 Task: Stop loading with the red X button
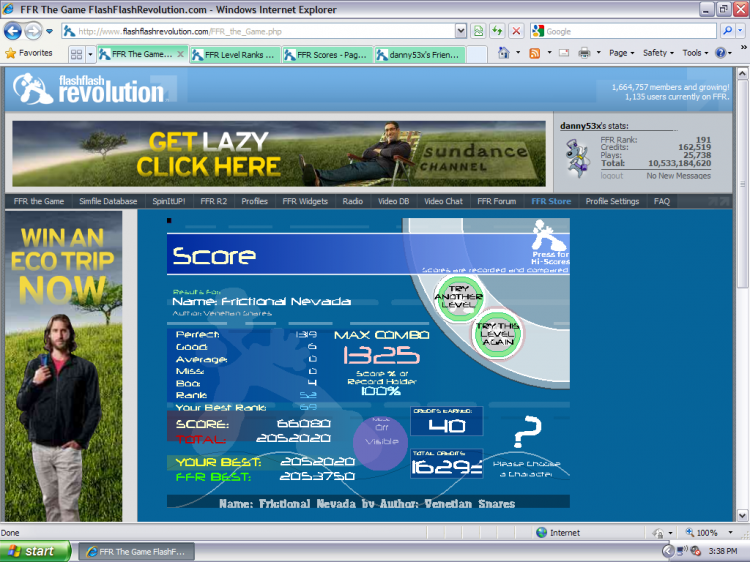(516, 32)
